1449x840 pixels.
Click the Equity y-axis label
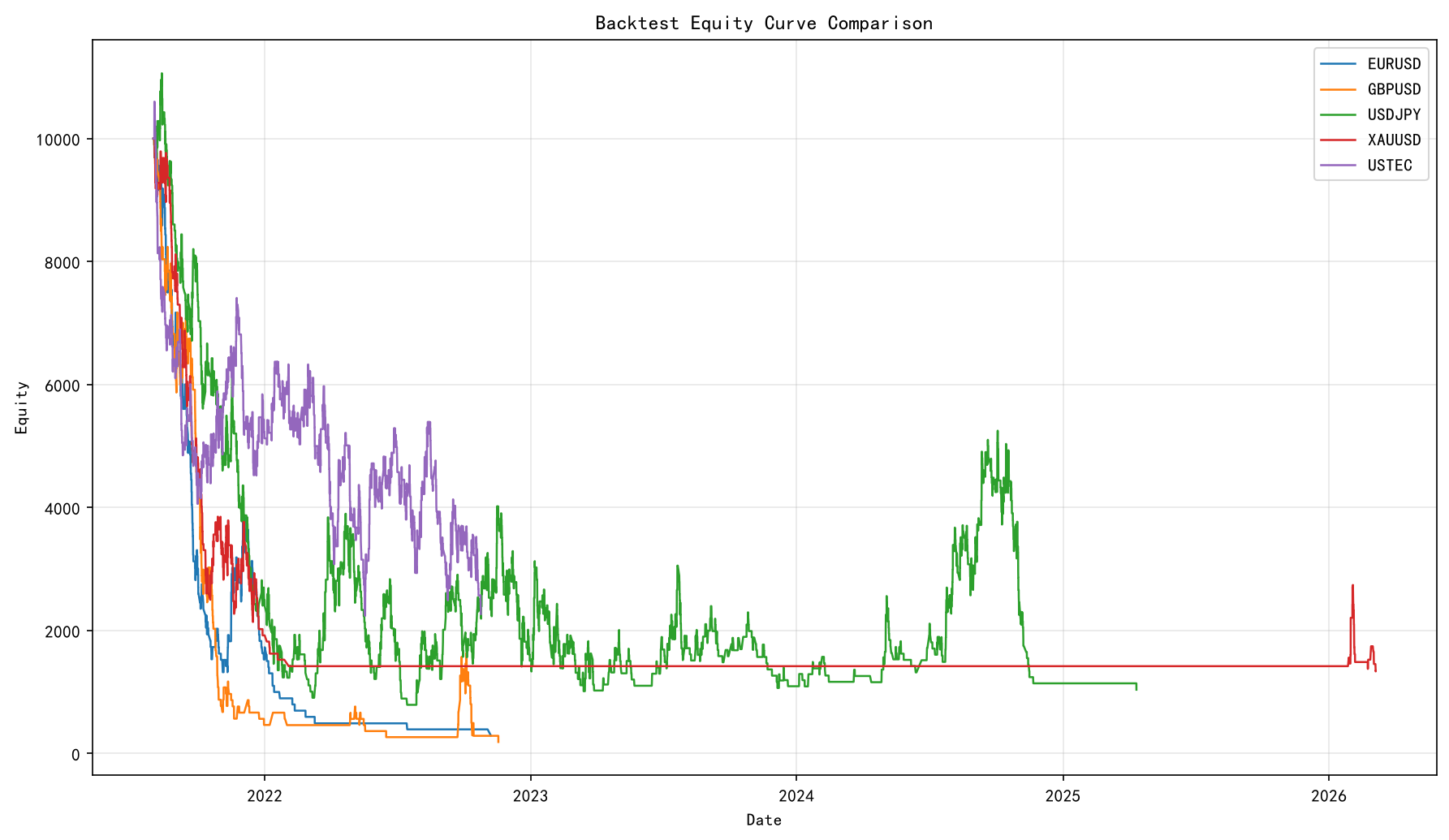click(22, 407)
